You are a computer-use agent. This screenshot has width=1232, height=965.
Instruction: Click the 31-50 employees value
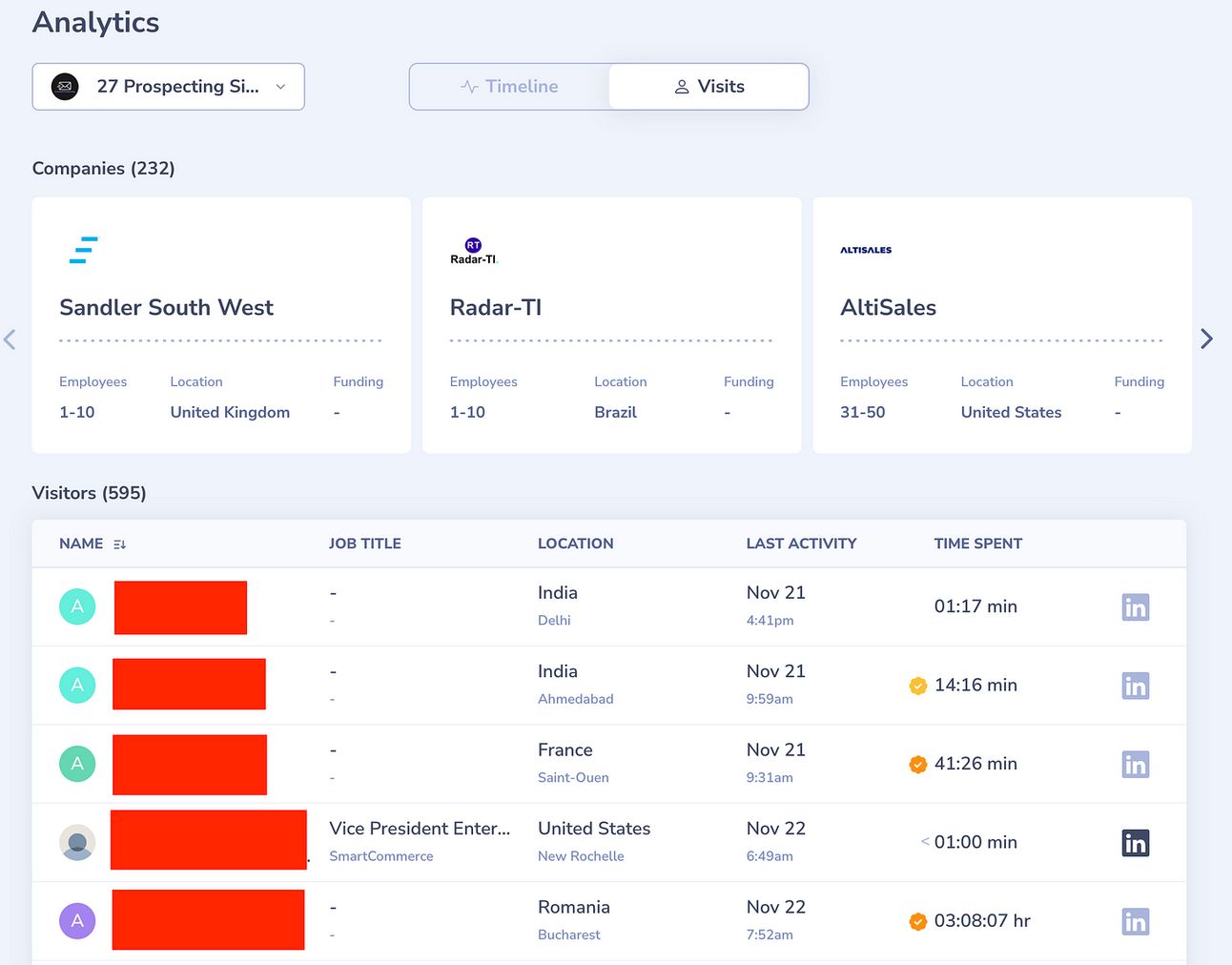pyautogui.click(x=863, y=412)
